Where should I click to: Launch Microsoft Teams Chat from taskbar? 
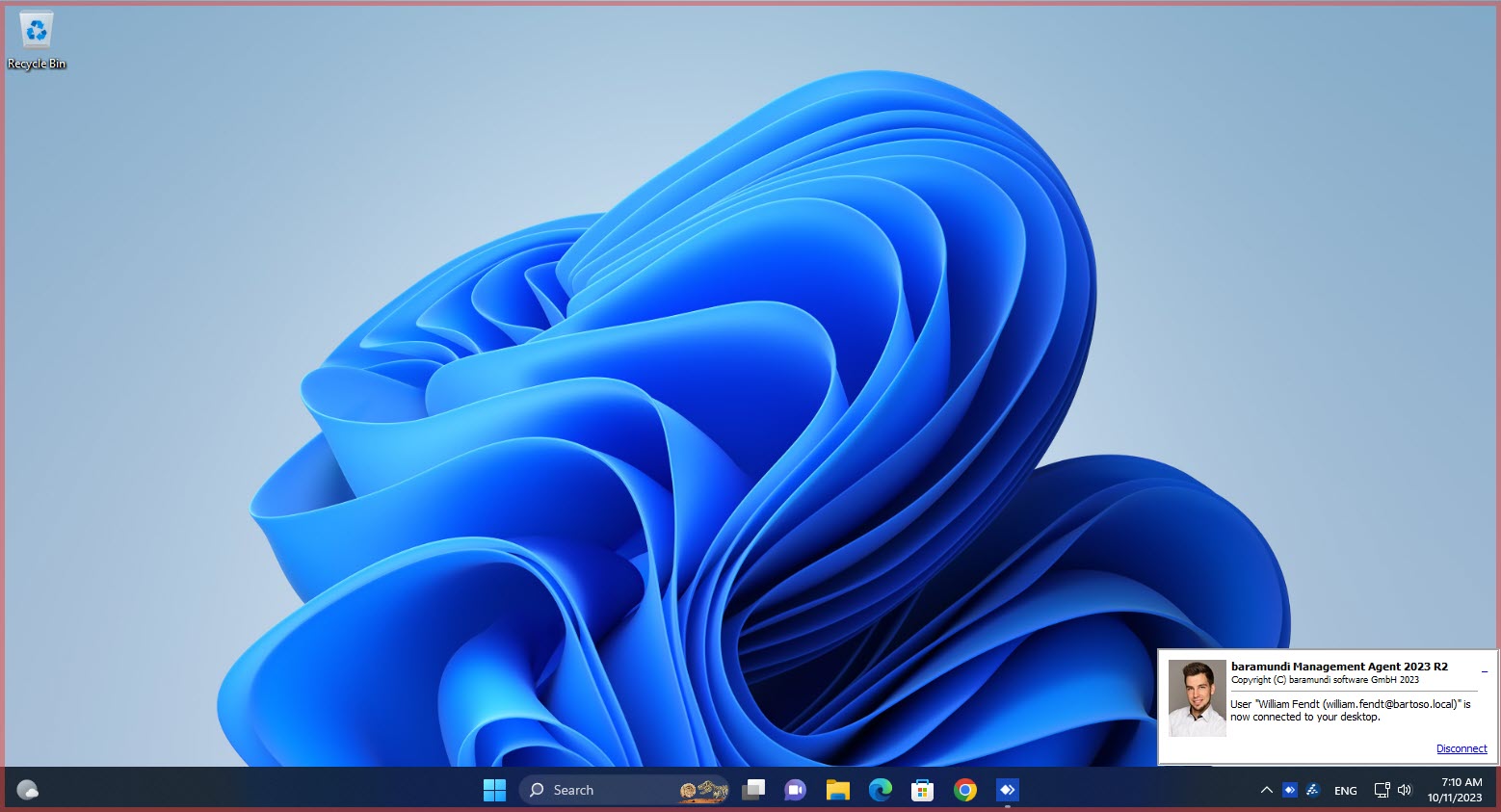tap(795, 790)
